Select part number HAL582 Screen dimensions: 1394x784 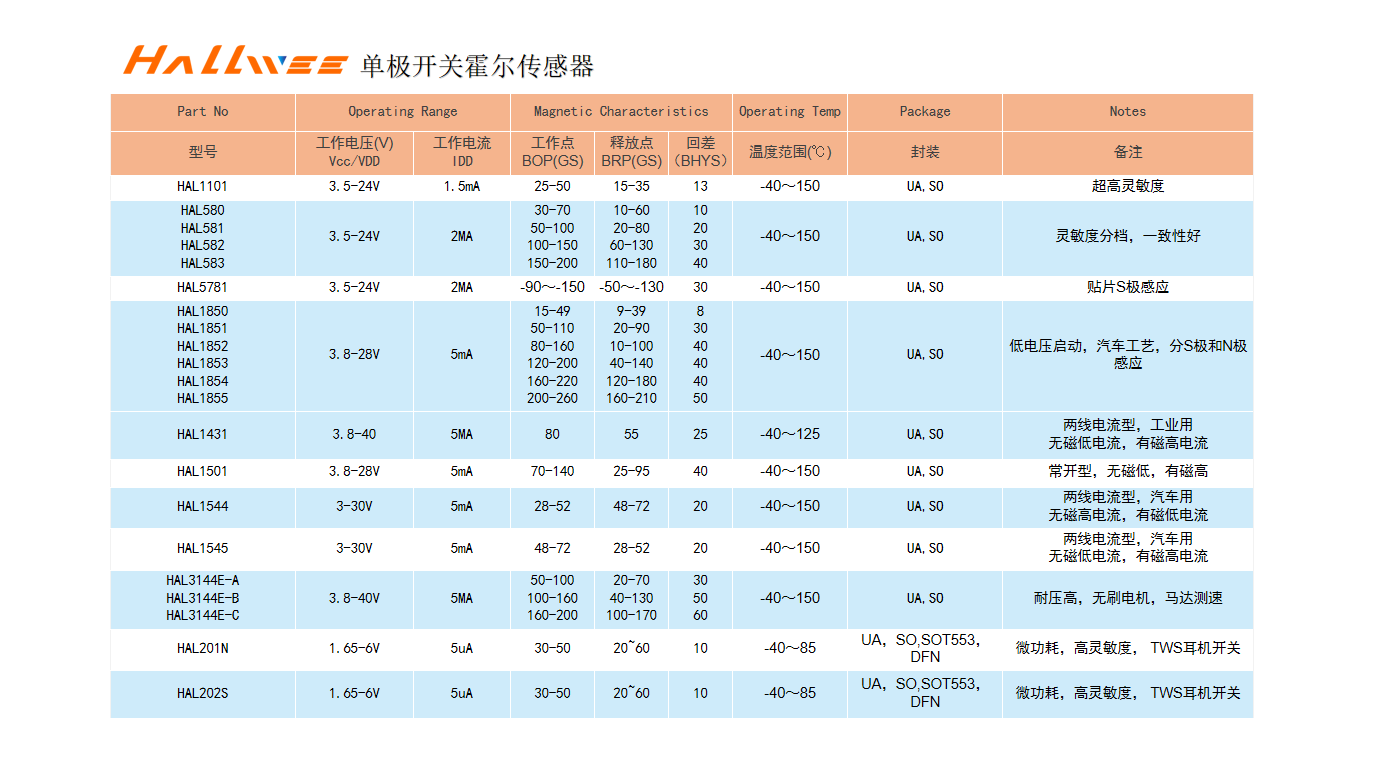pos(203,246)
